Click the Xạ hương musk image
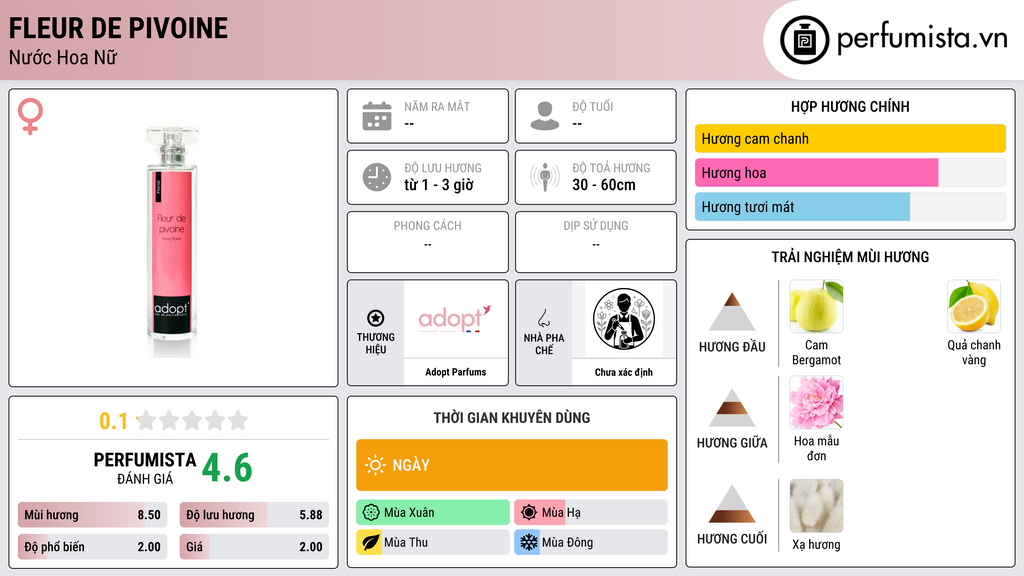The height and width of the screenshot is (576, 1024). click(816, 506)
